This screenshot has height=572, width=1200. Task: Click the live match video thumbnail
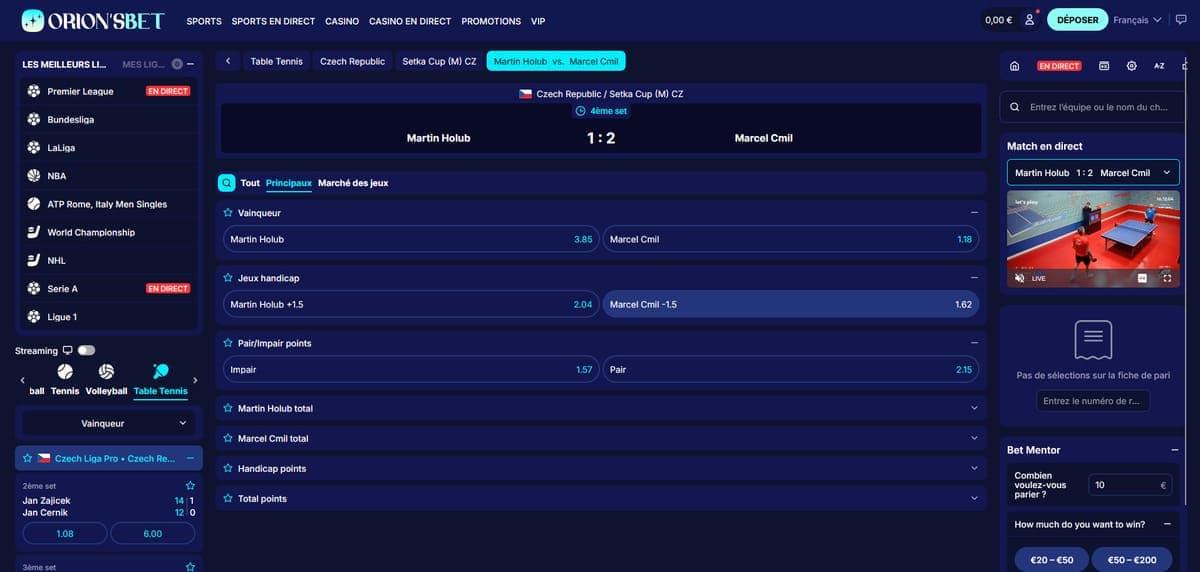(x=1093, y=240)
